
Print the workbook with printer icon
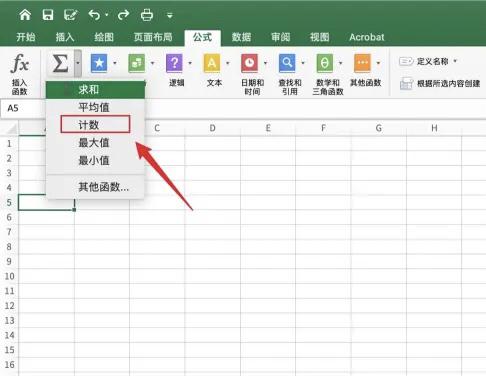click(x=147, y=15)
